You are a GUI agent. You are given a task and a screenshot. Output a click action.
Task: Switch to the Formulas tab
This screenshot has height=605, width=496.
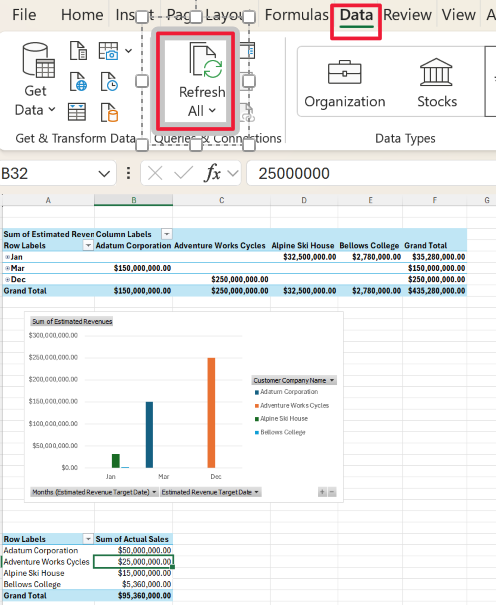pos(296,15)
